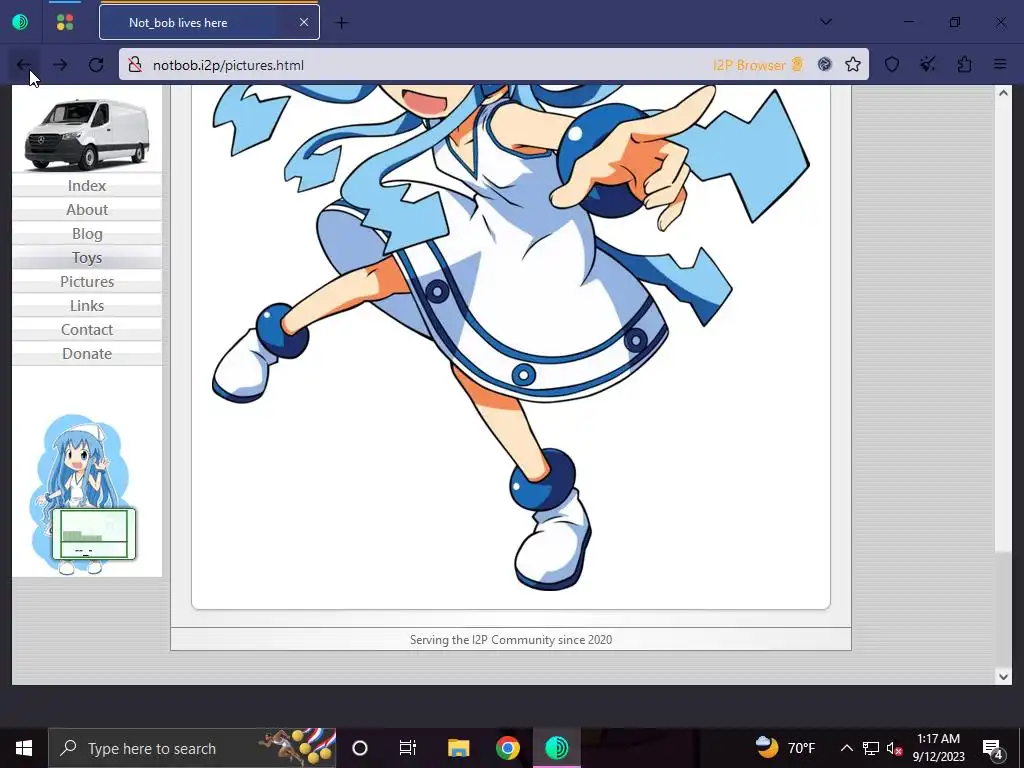This screenshot has height=768, width=1024.
Task: Open the weather 70°F widget
Action: (785, 748)
